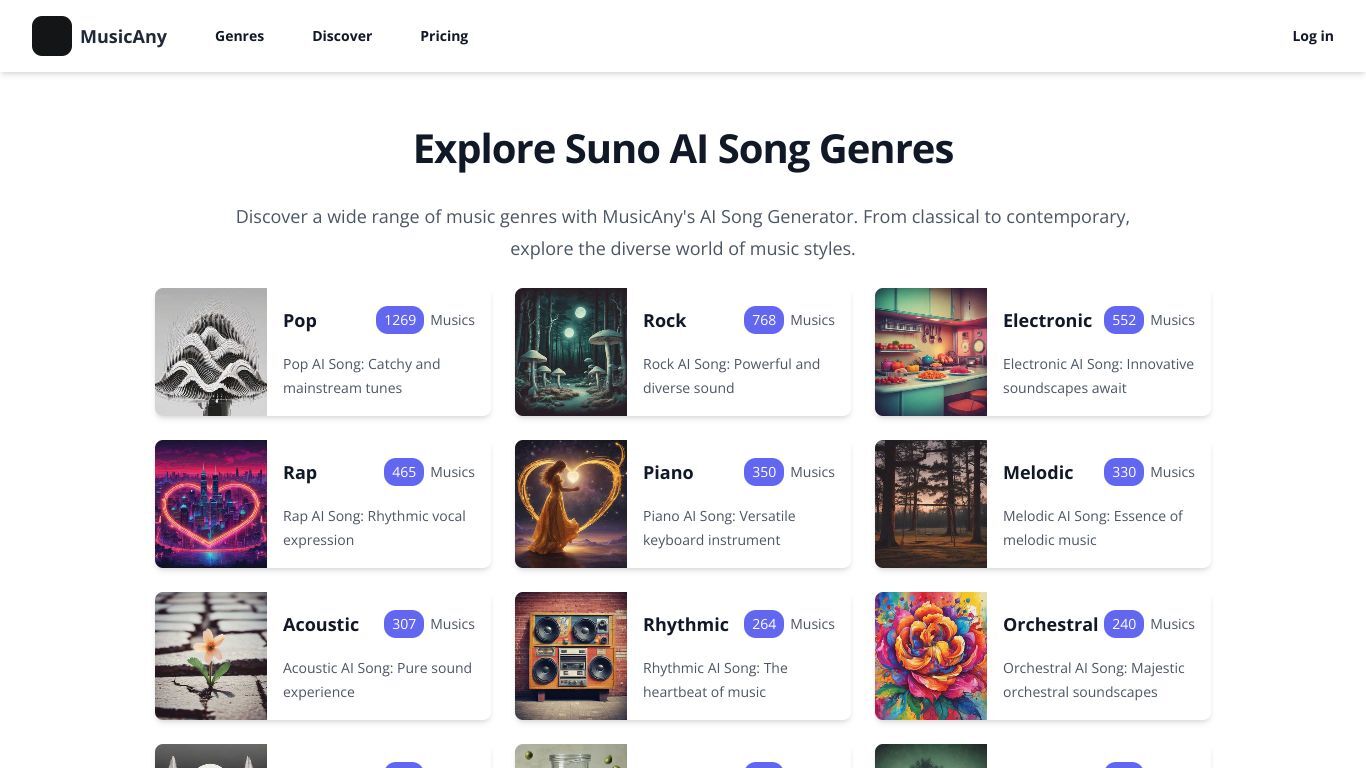Open the Genres menu item
This screenshot has height=768, width=1366.
coord(239,36)
